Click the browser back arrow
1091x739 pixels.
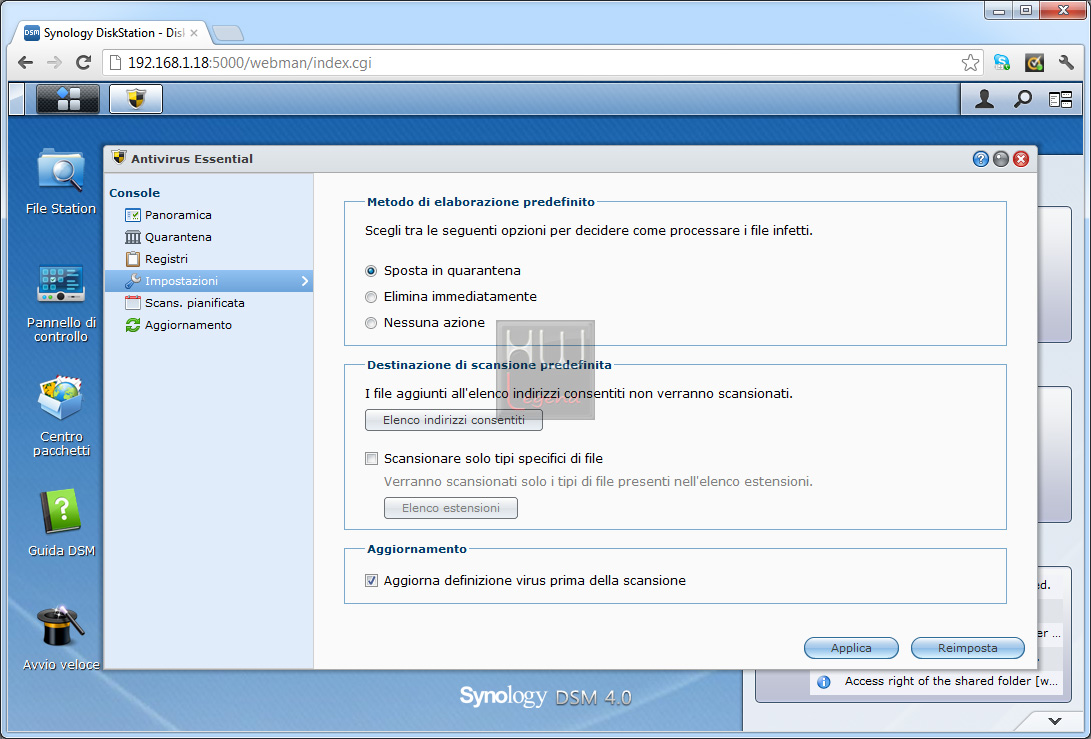(x=26, y=63)
